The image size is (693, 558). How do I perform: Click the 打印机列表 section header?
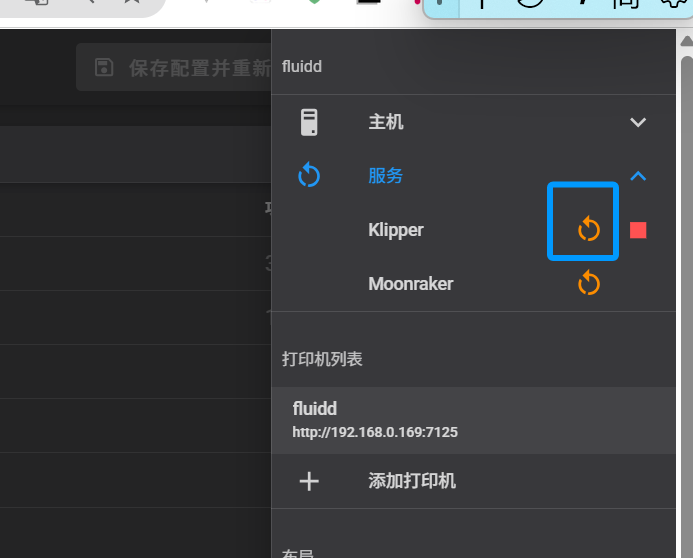[x=322, y=358]
